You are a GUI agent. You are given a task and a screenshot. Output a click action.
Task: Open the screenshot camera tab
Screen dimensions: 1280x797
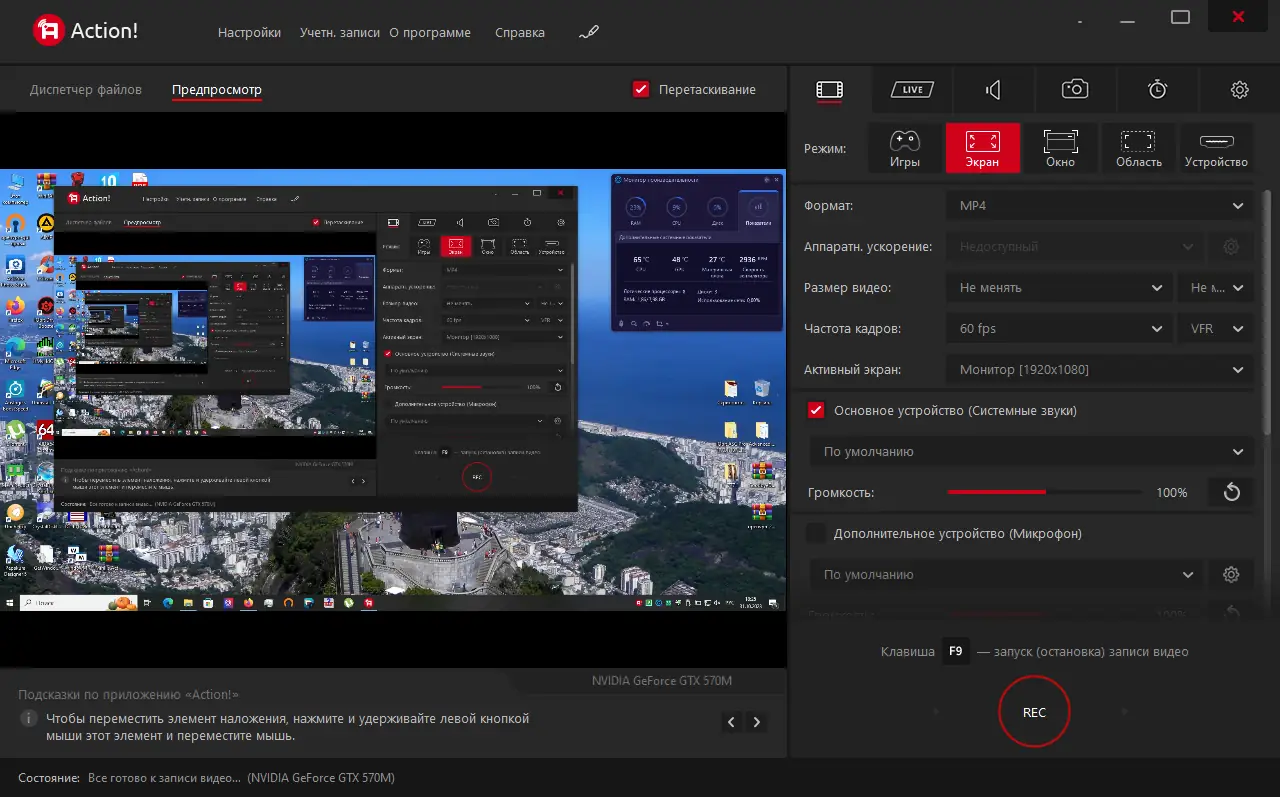point(1075,90)
